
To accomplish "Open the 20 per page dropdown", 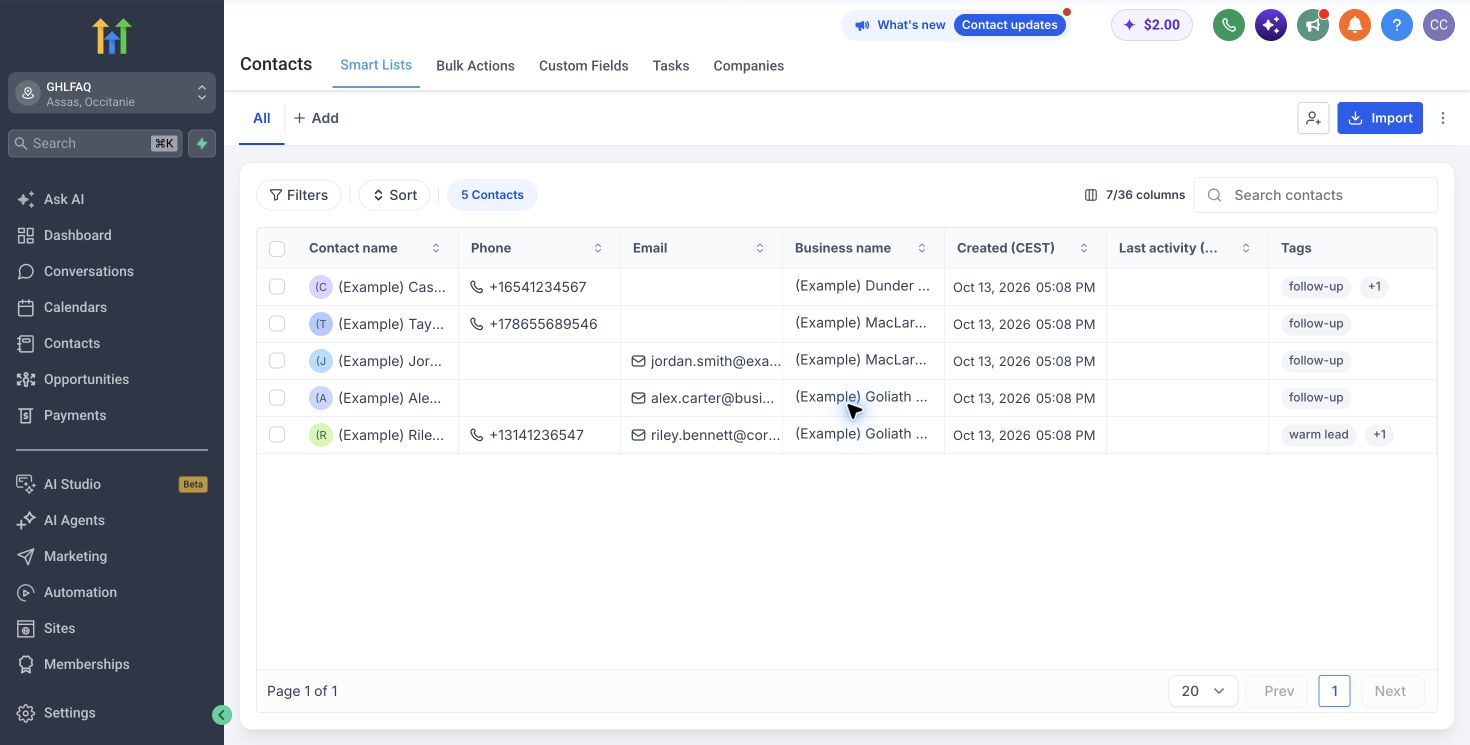I will tap(1203, 691).
